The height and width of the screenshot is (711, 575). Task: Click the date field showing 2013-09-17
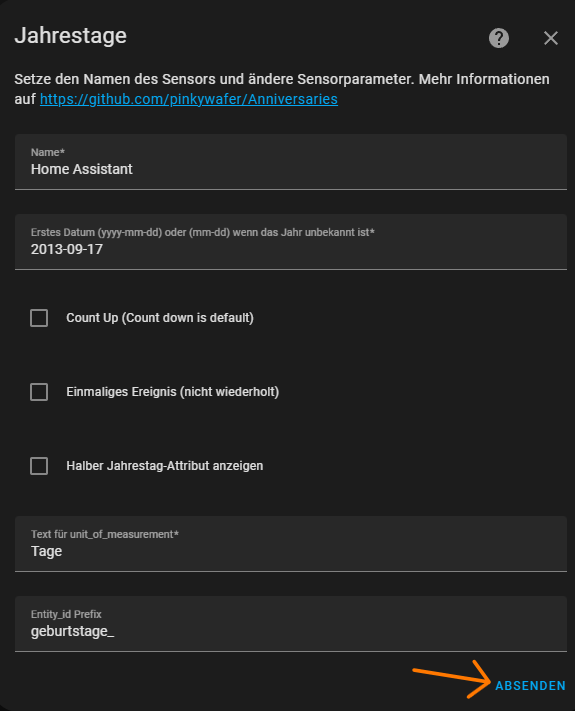point(291,242)
